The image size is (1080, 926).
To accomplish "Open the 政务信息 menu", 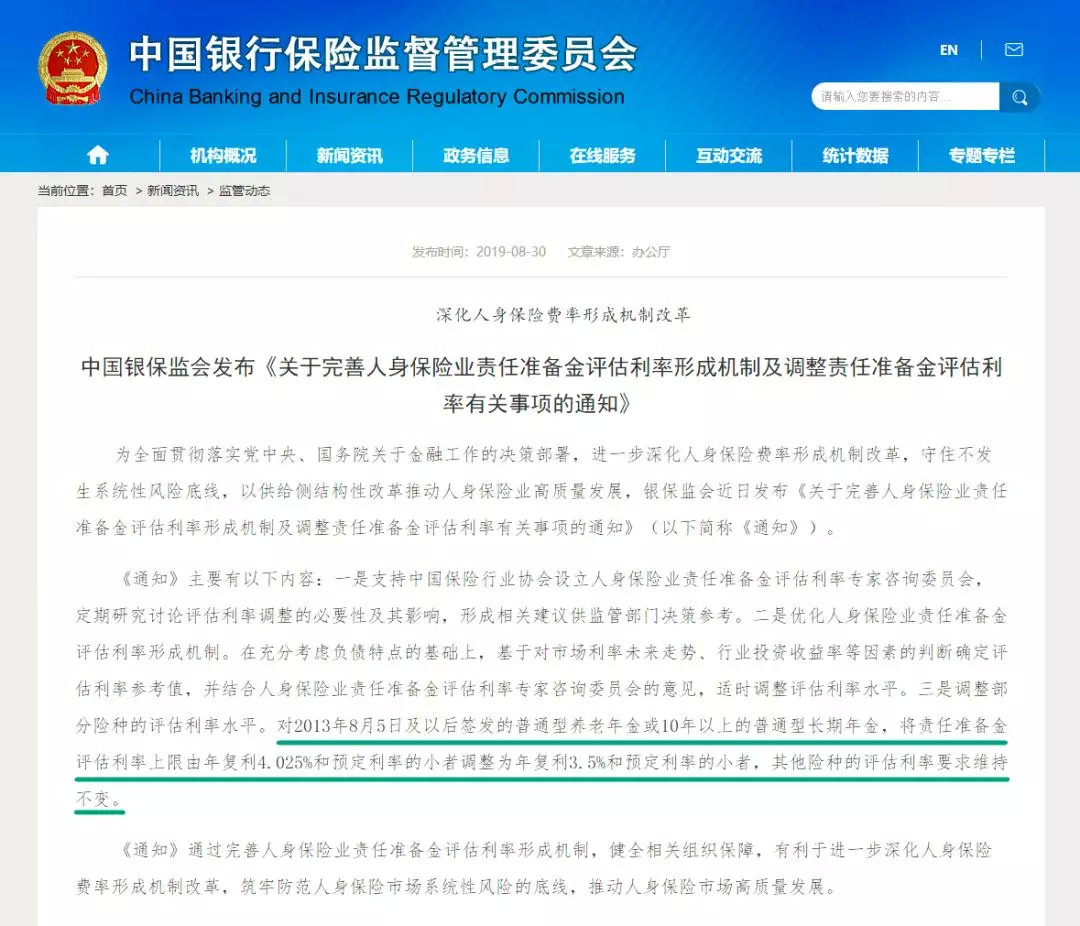I will (x=476, y=156).
